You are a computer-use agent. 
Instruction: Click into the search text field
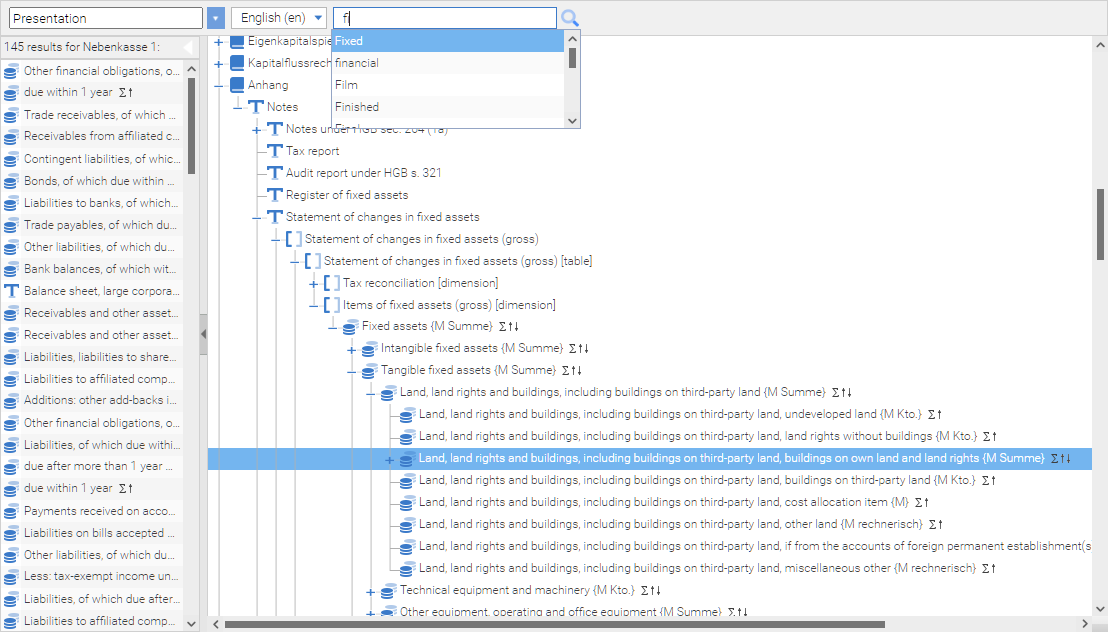(x=445, y=18)
